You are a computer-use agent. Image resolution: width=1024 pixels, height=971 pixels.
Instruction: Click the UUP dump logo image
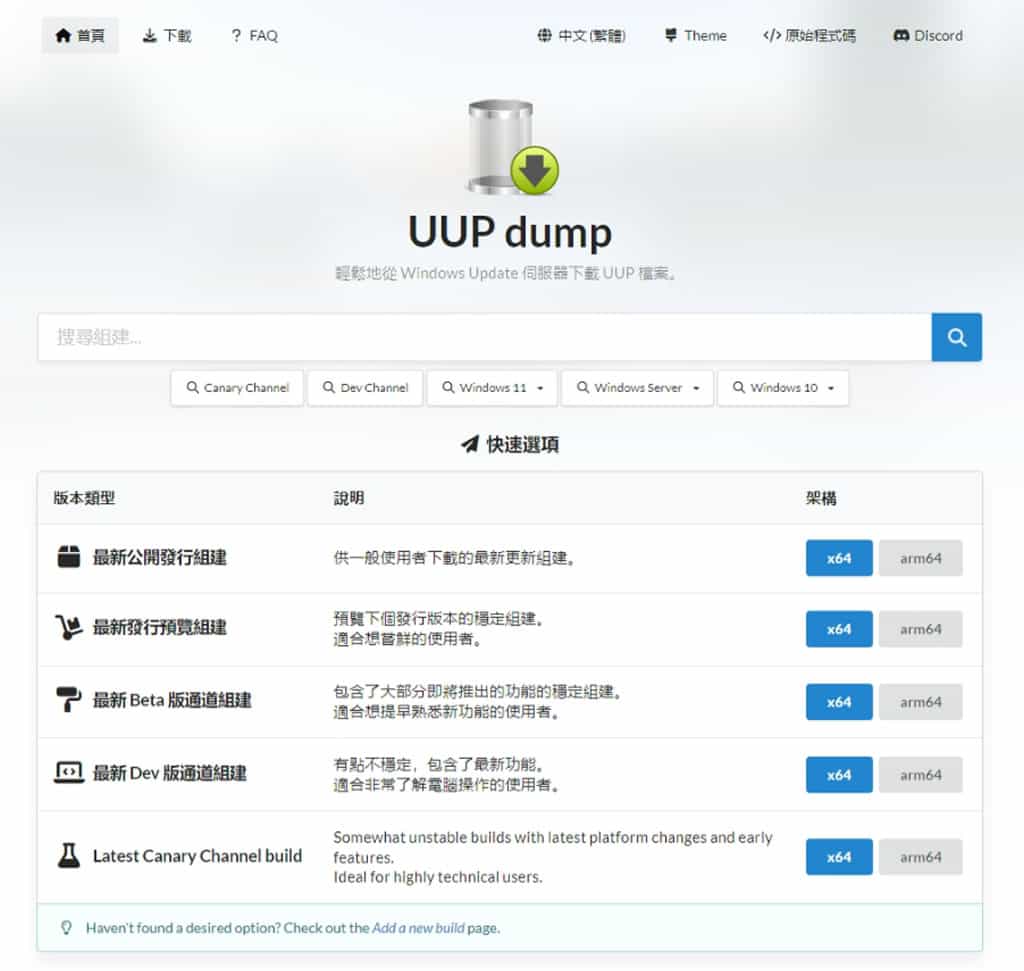512,147
